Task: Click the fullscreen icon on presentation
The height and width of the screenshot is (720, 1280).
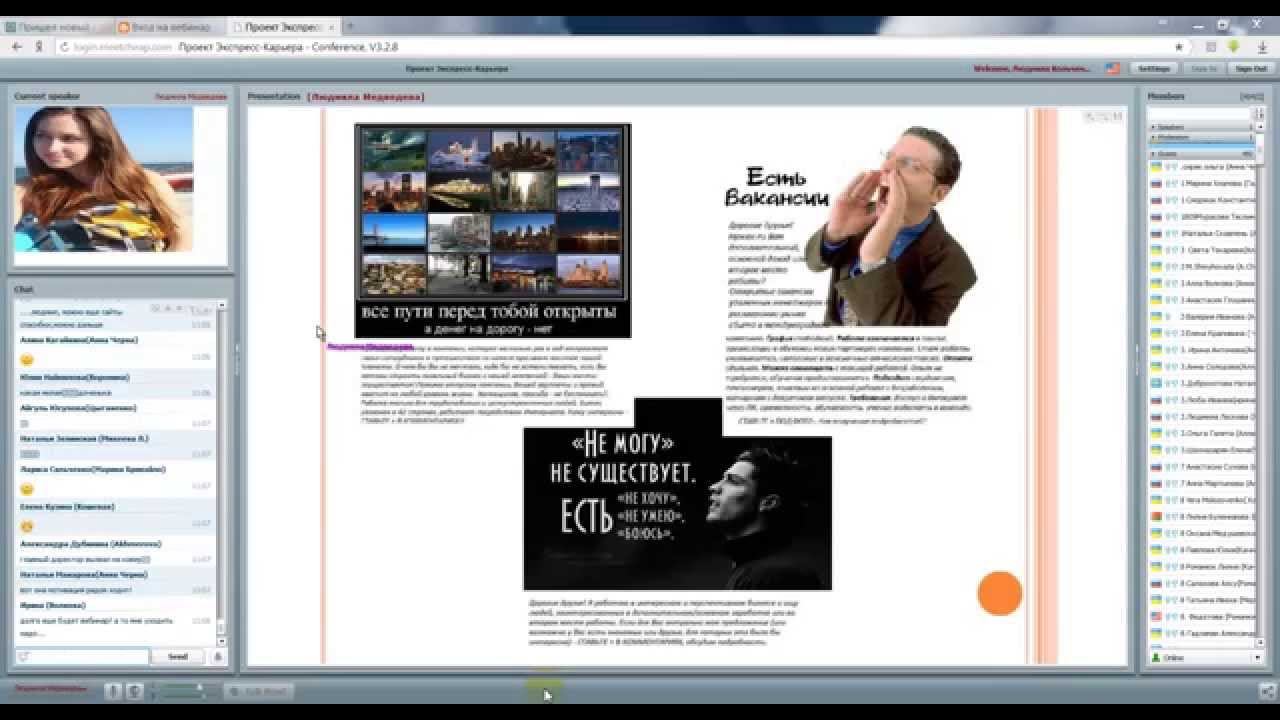Action: 1118,117
